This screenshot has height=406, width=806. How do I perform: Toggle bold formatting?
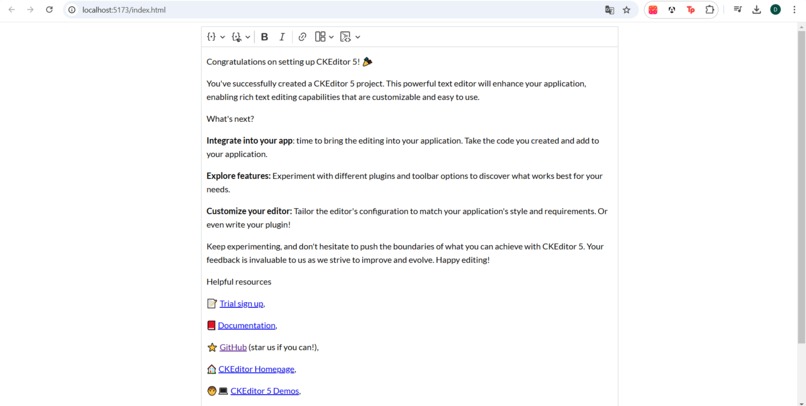[x=265, y=37]
